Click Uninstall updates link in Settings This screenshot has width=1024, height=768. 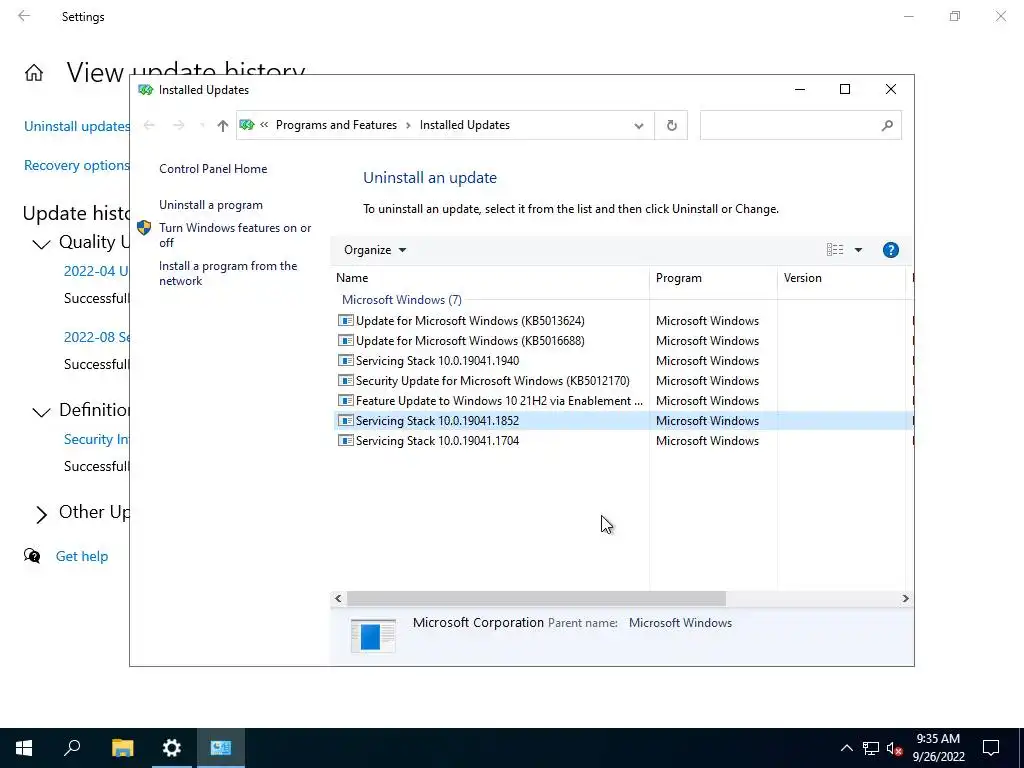[x=77, y=126]
